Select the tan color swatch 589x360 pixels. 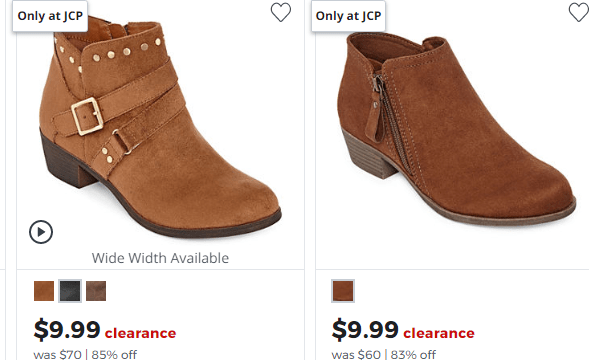[44, 291]
